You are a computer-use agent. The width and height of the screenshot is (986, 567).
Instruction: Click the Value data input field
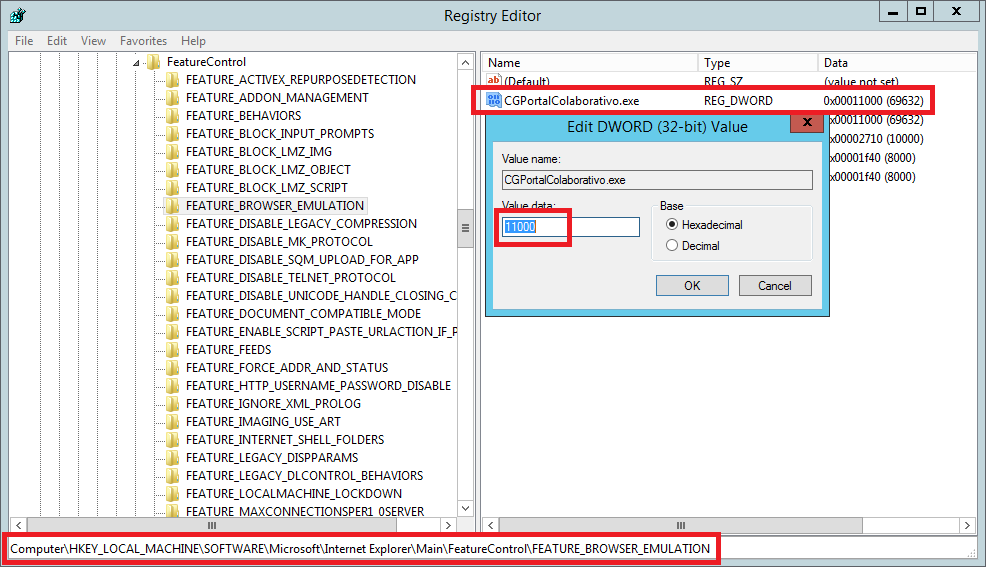(x=570, y=227)
